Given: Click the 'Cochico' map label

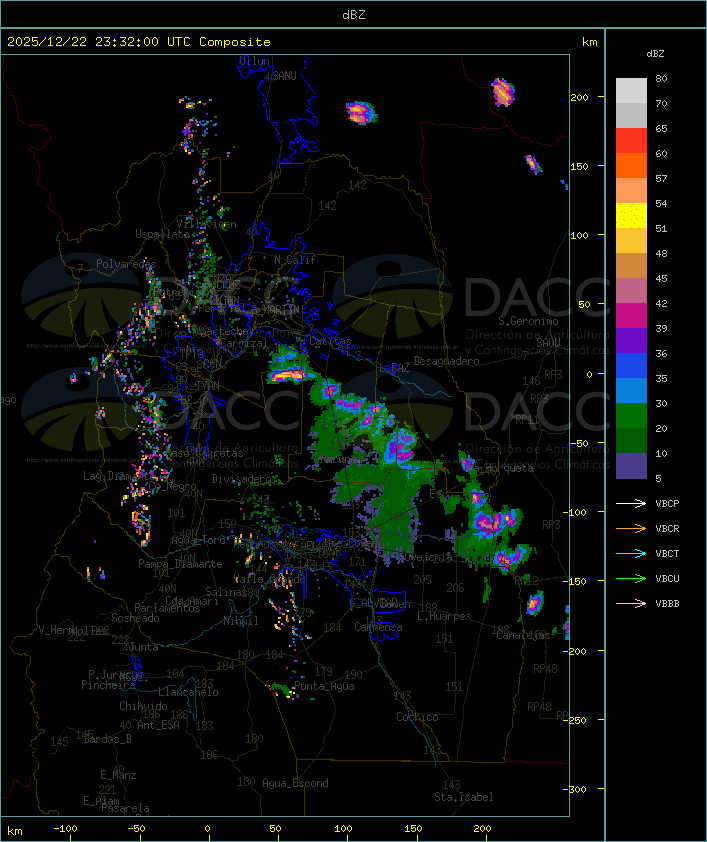Looking at the screenshot, I should coord(417,717).
